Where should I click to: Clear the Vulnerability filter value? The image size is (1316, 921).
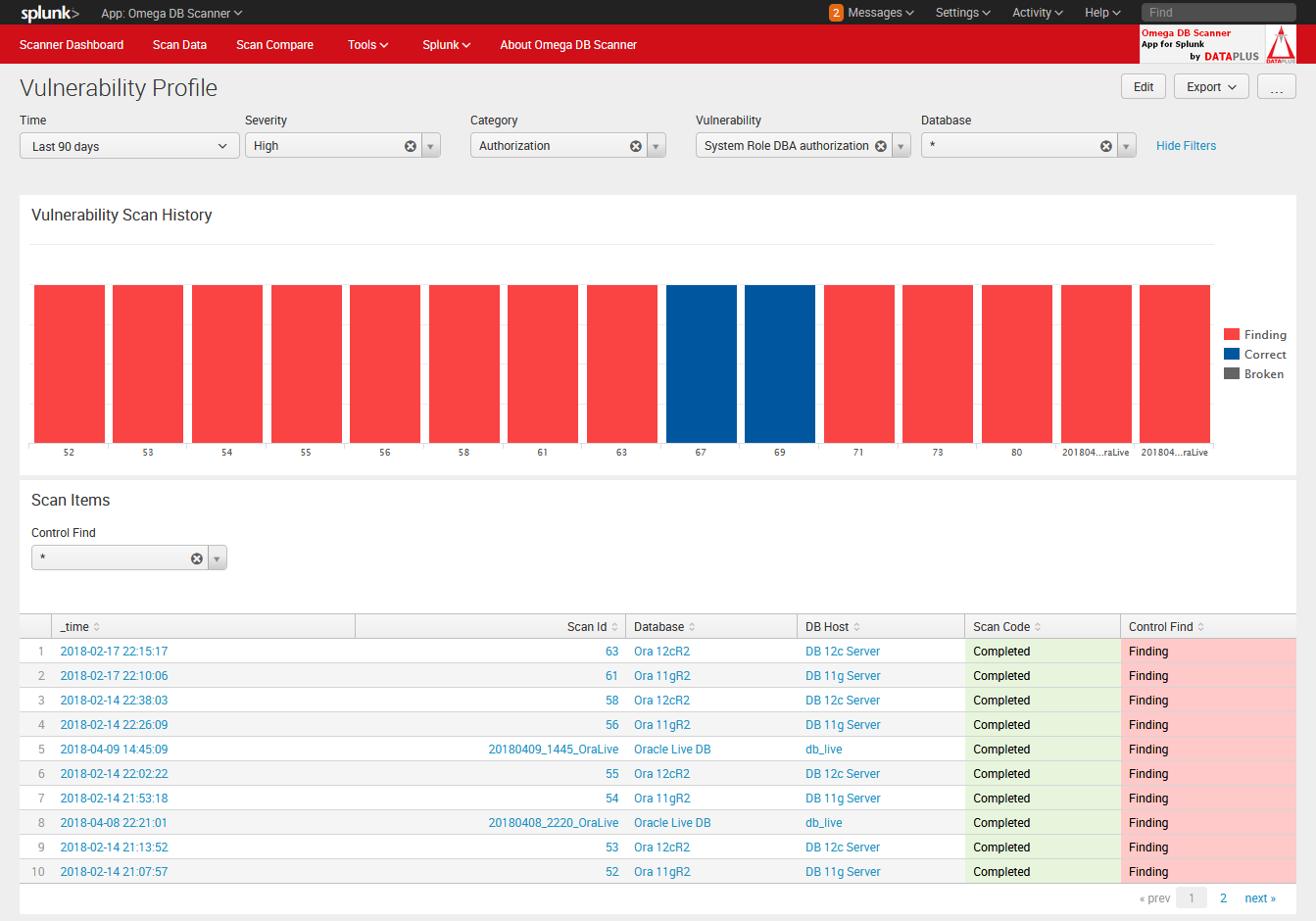coord(880,144)
